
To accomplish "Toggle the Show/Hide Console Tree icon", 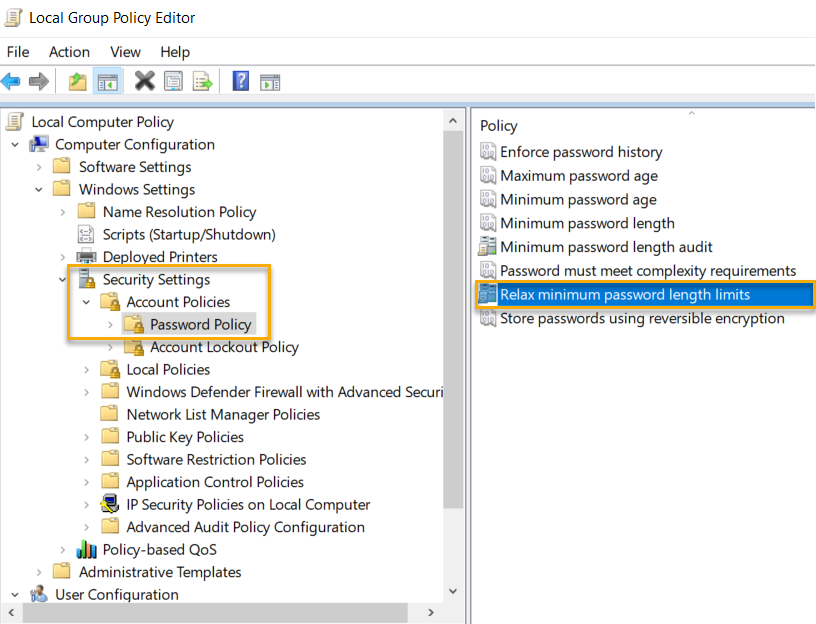I will click(x=107, y=81).
